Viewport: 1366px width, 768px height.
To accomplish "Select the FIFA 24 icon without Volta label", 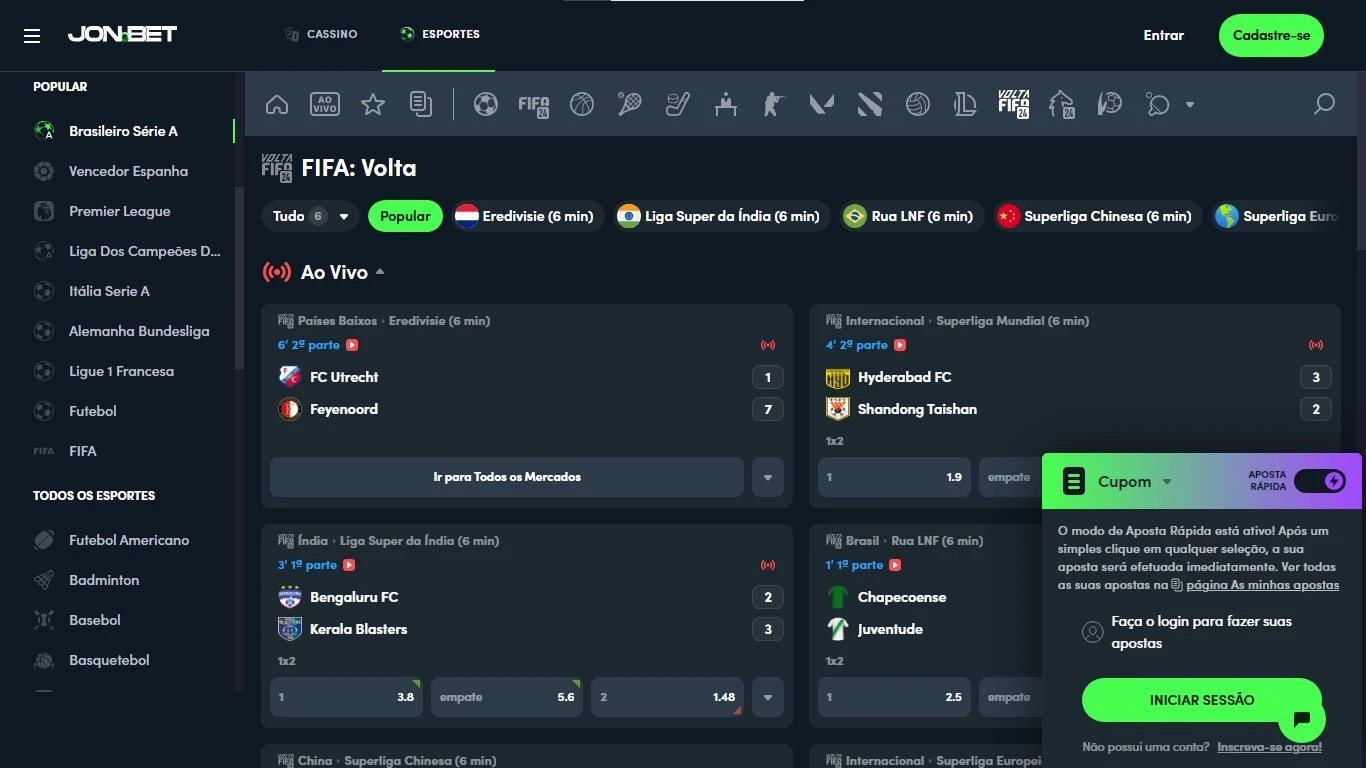I will coord(534,105).
